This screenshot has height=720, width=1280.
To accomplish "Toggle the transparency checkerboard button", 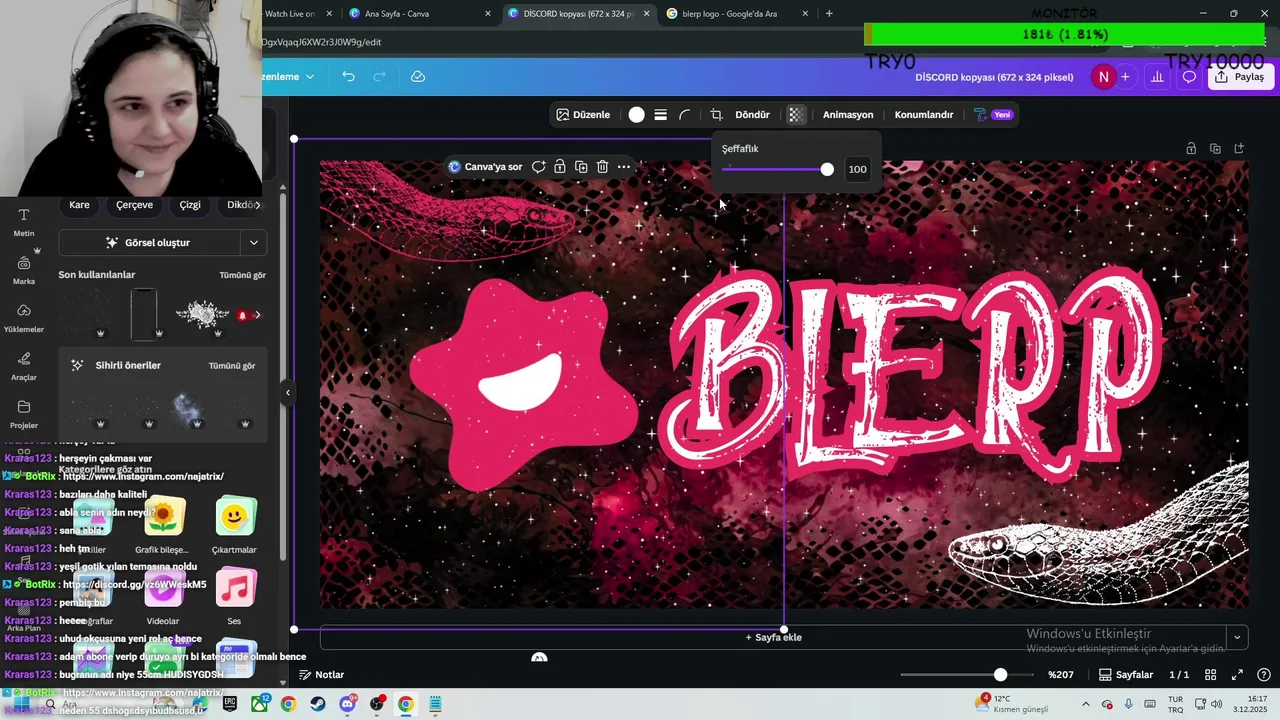I will pyautogui.click(x=796, y=115).
